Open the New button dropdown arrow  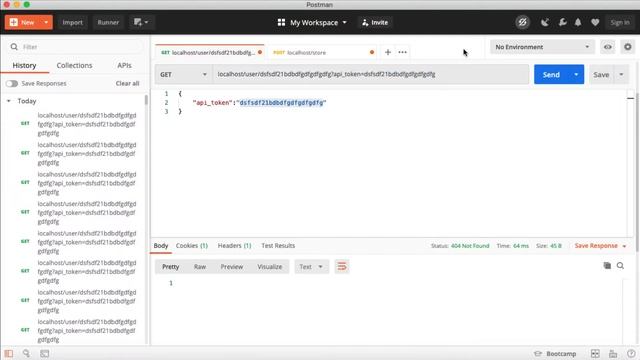click(46, 22)
